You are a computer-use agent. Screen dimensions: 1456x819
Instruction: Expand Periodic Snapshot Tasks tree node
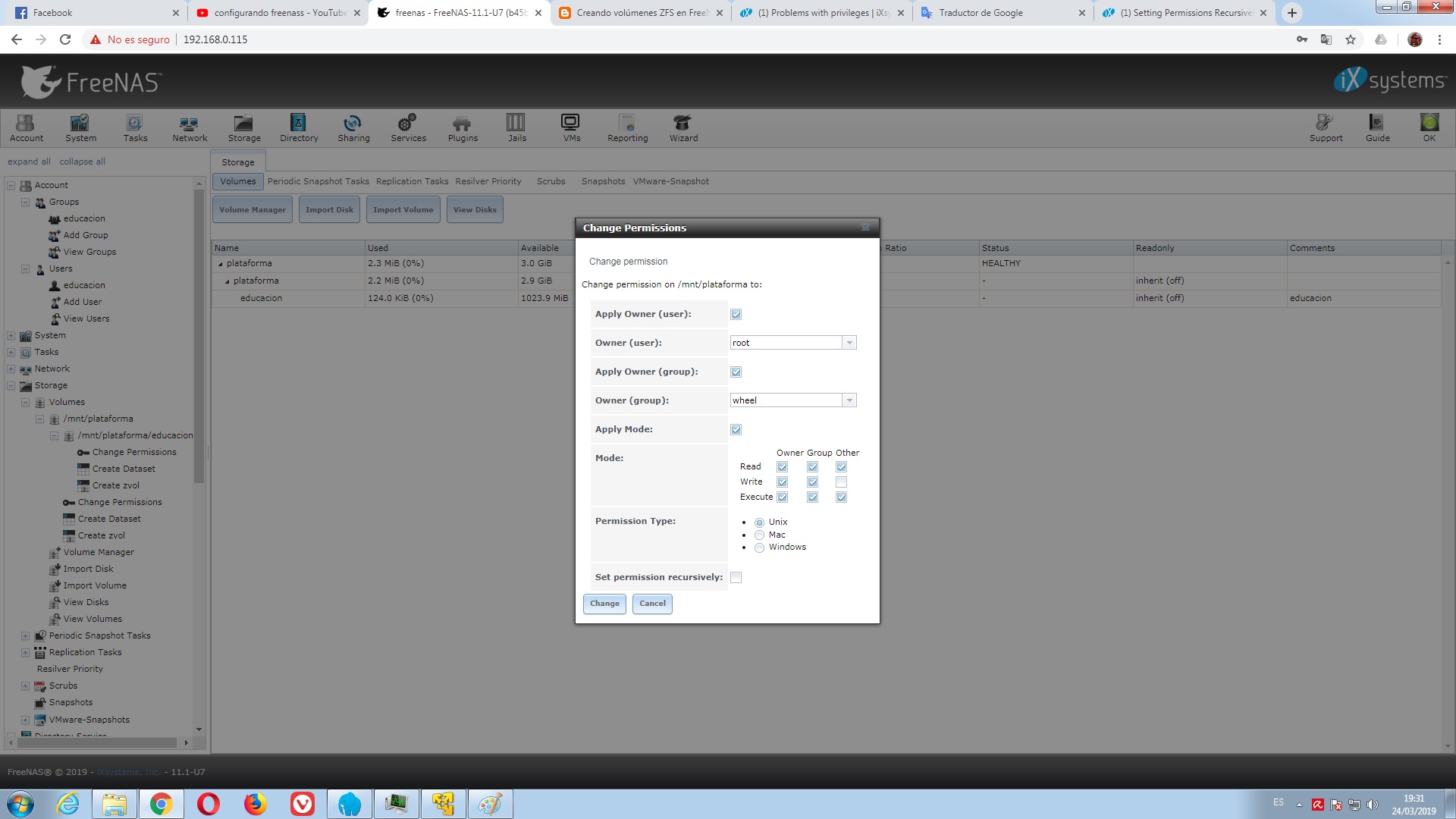click(25, 635)
